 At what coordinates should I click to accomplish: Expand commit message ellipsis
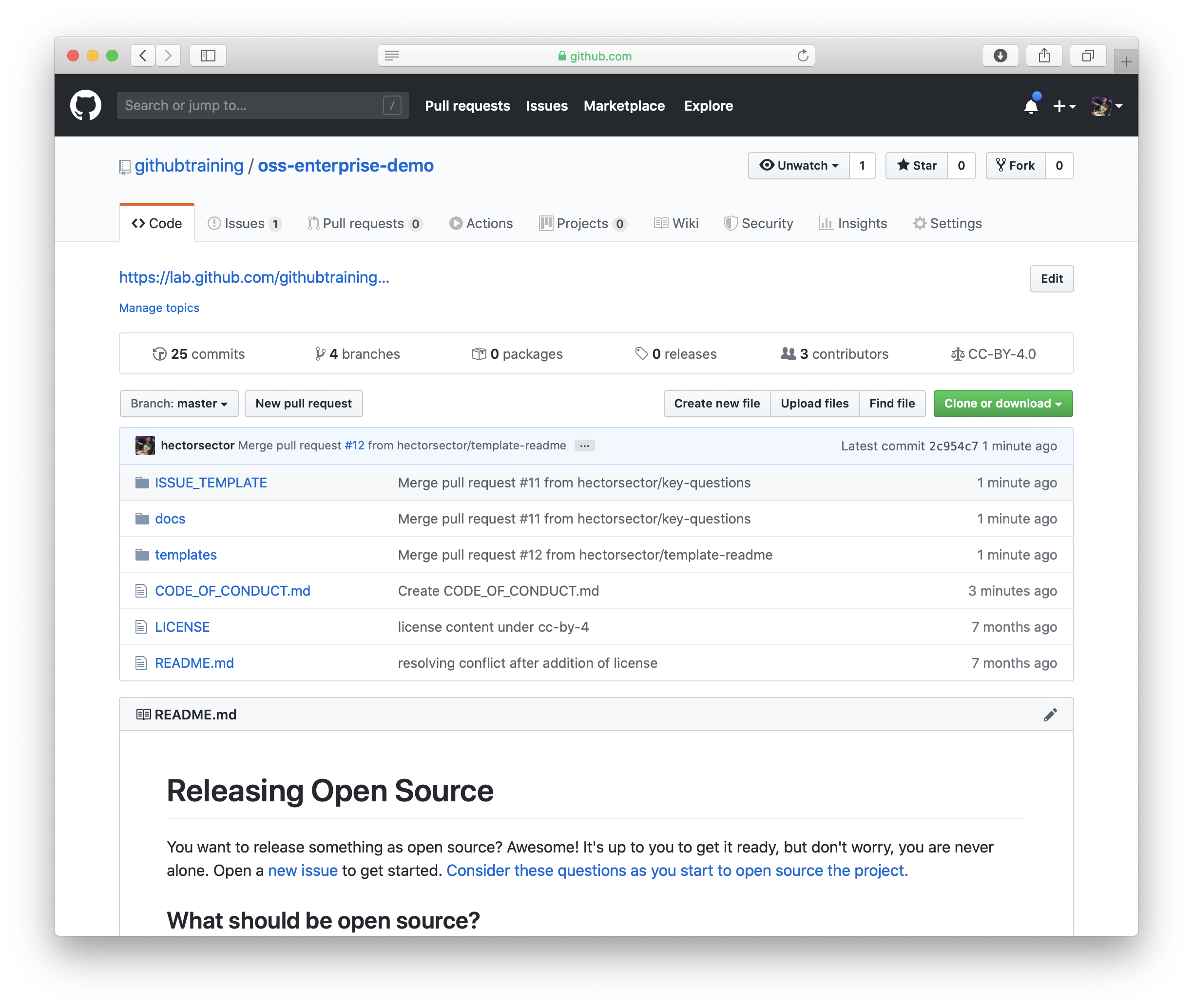[584, 445]
